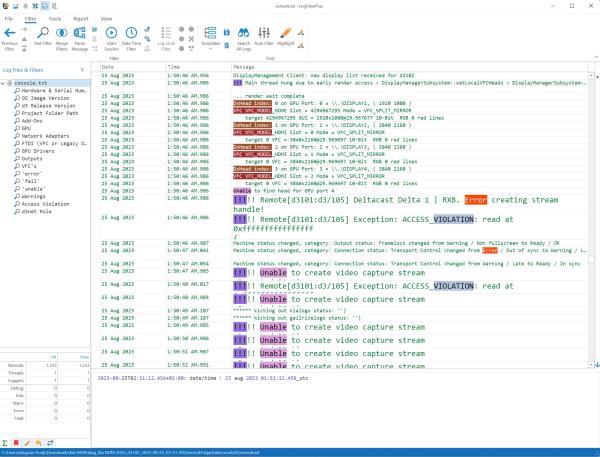Click the blue tools icon in quick access bar
Screen dimensions: 600x457
[35, 6]
